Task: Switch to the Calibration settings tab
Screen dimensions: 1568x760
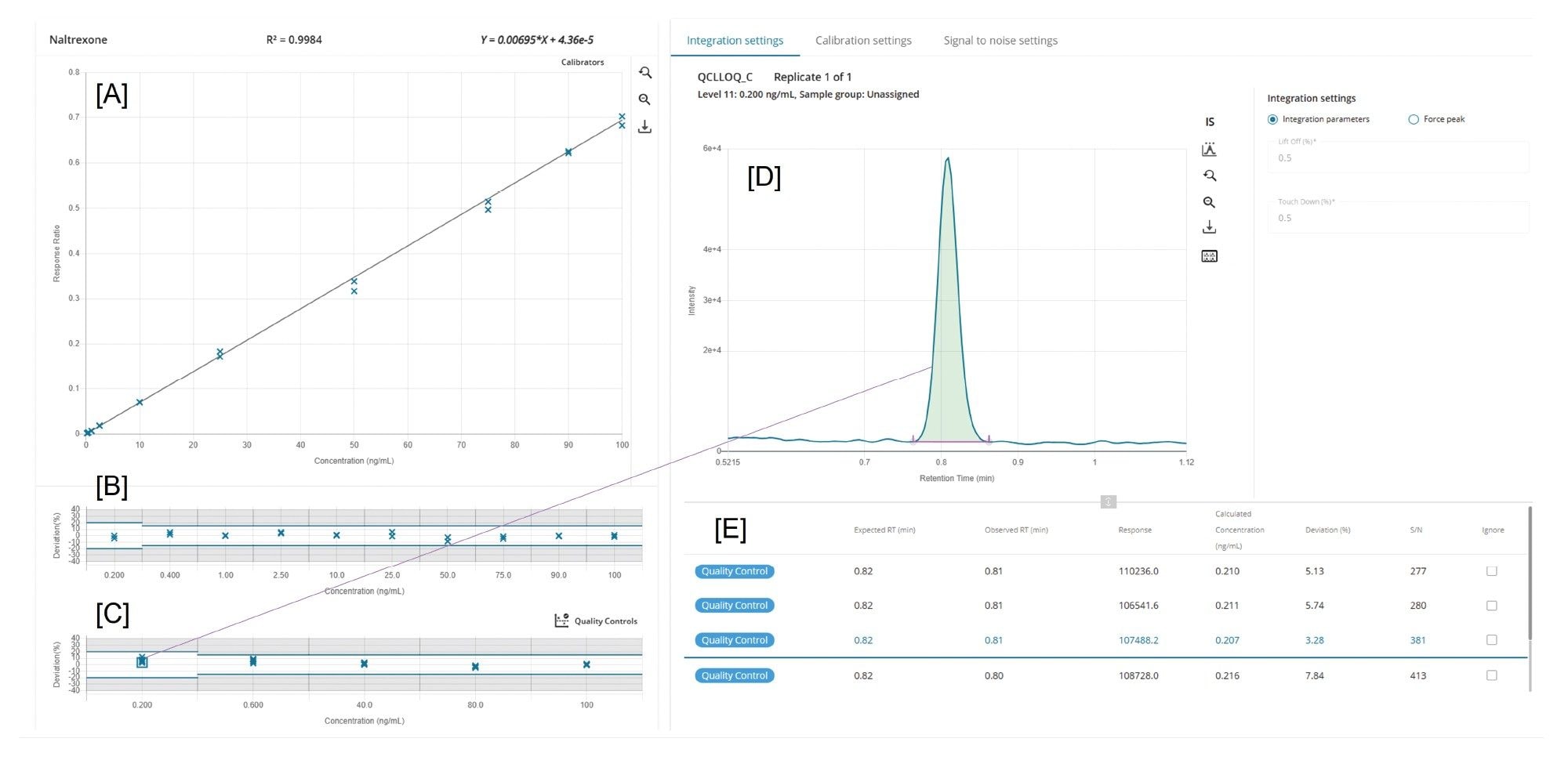Action: coord(863,40)
